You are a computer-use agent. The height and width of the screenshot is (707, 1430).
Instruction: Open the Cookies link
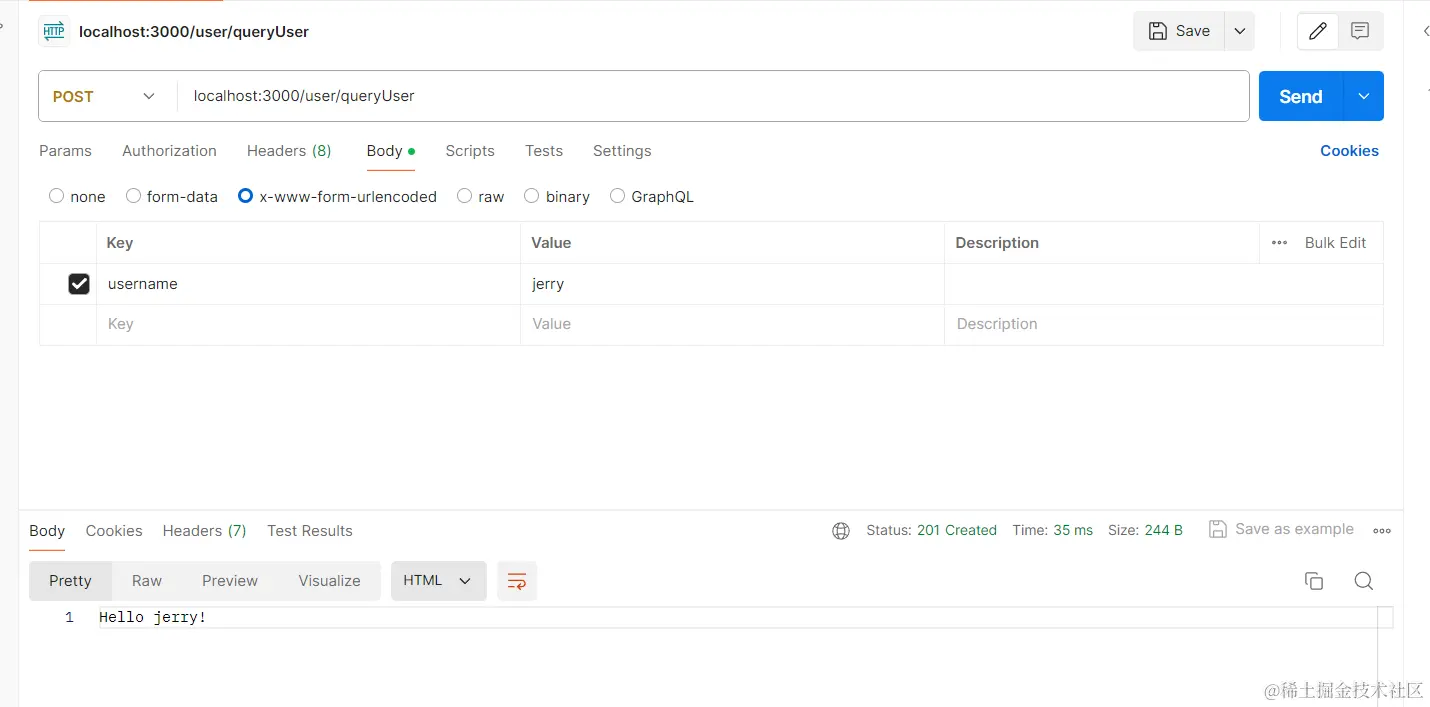[x=1349, y=151]
